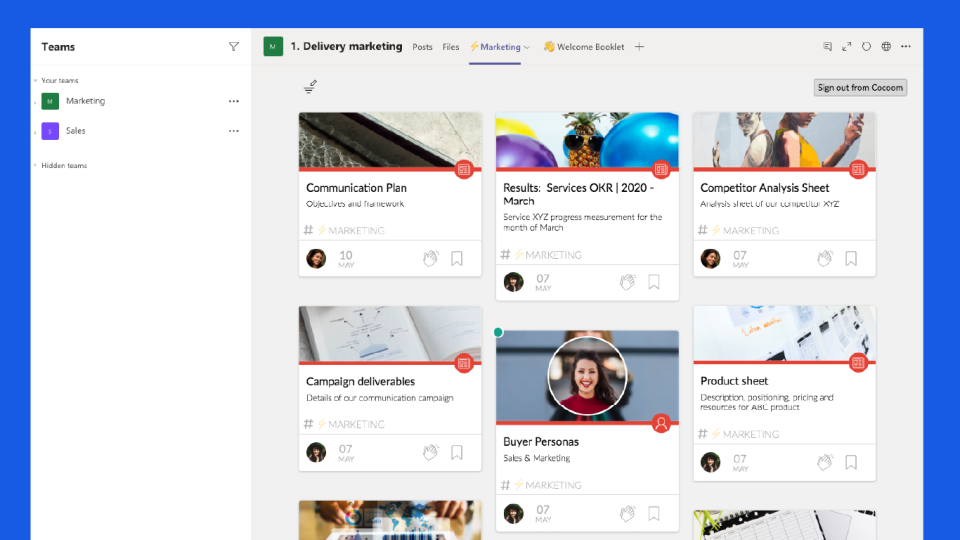Applaud the Results Services OKR card
This screenshot has height=540, width=960.
(628, 282)
